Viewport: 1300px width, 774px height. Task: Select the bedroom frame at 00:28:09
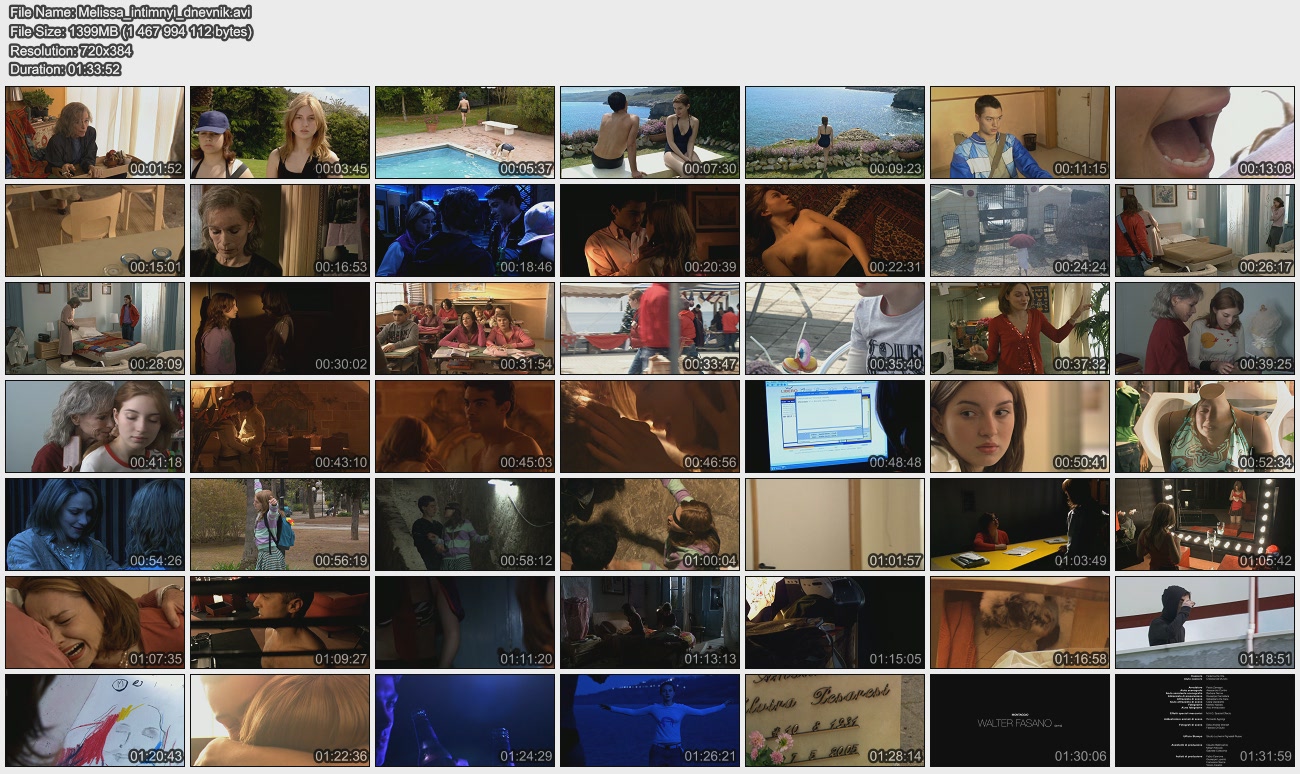tap(95, 328)
